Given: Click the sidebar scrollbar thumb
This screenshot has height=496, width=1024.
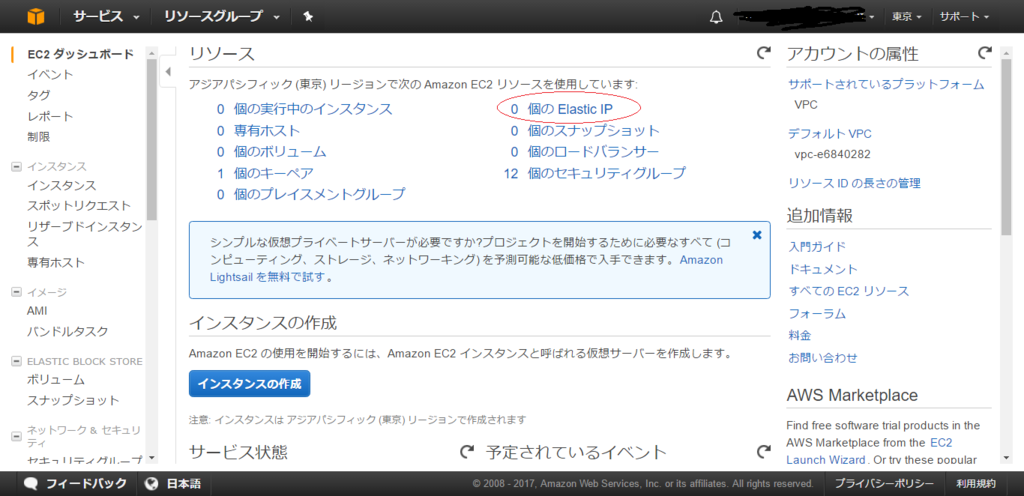Looking at the screenshot, I should 152,138.
